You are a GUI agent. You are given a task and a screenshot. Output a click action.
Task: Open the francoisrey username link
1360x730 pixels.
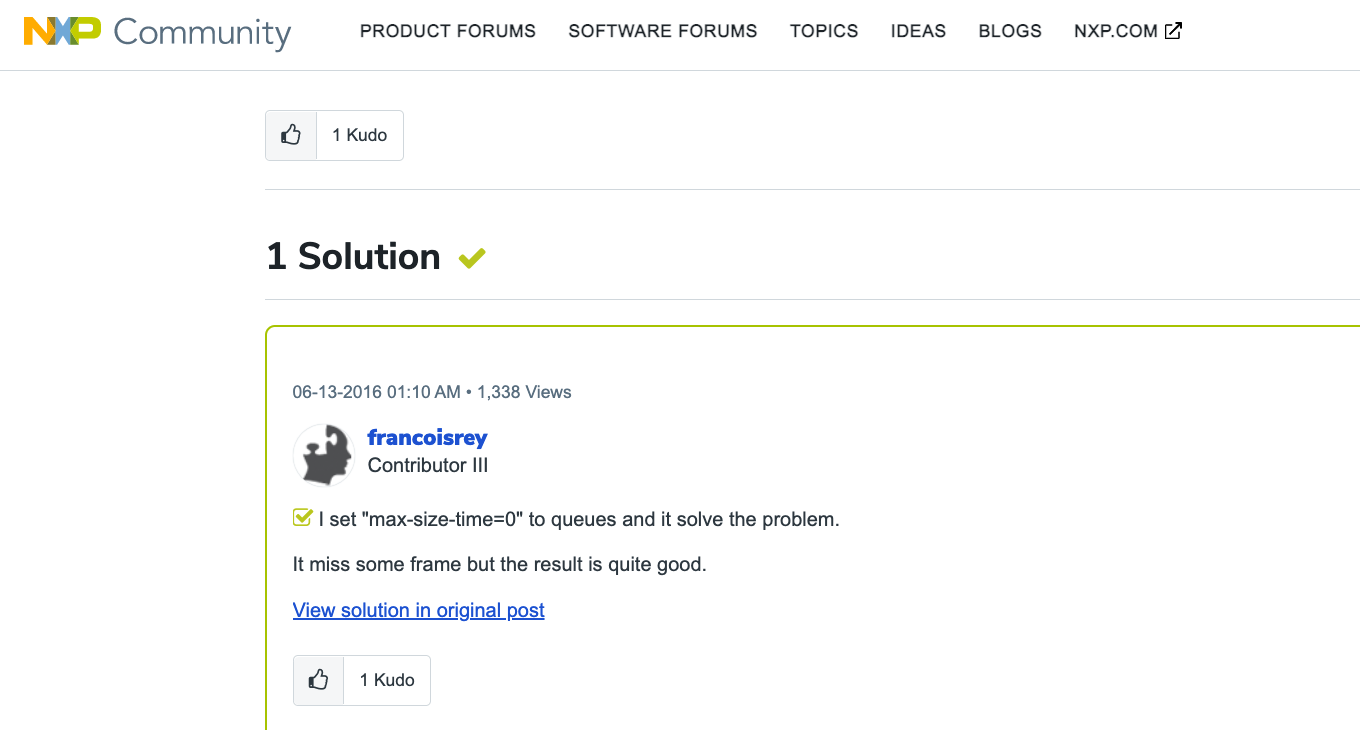click(427, 438)
